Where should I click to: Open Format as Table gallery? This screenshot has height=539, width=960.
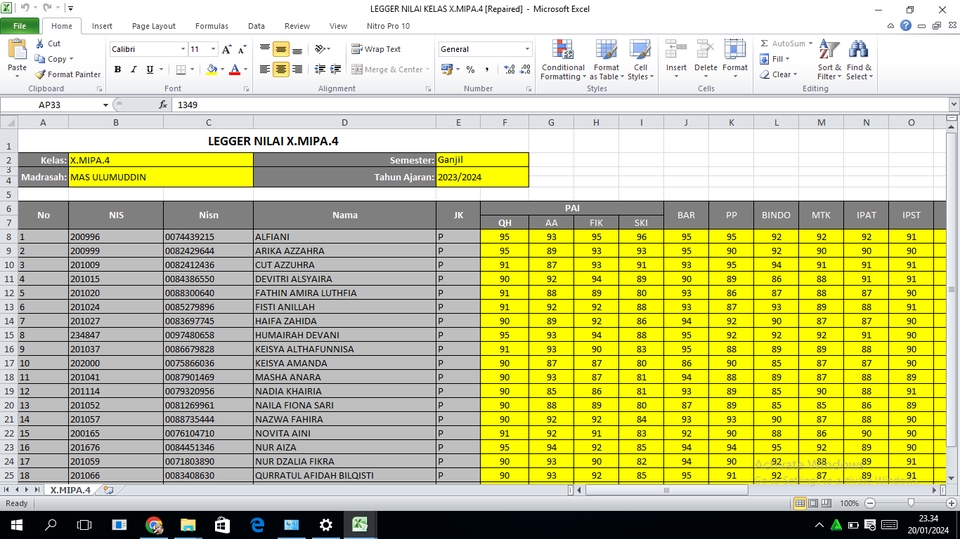(606, 59)
